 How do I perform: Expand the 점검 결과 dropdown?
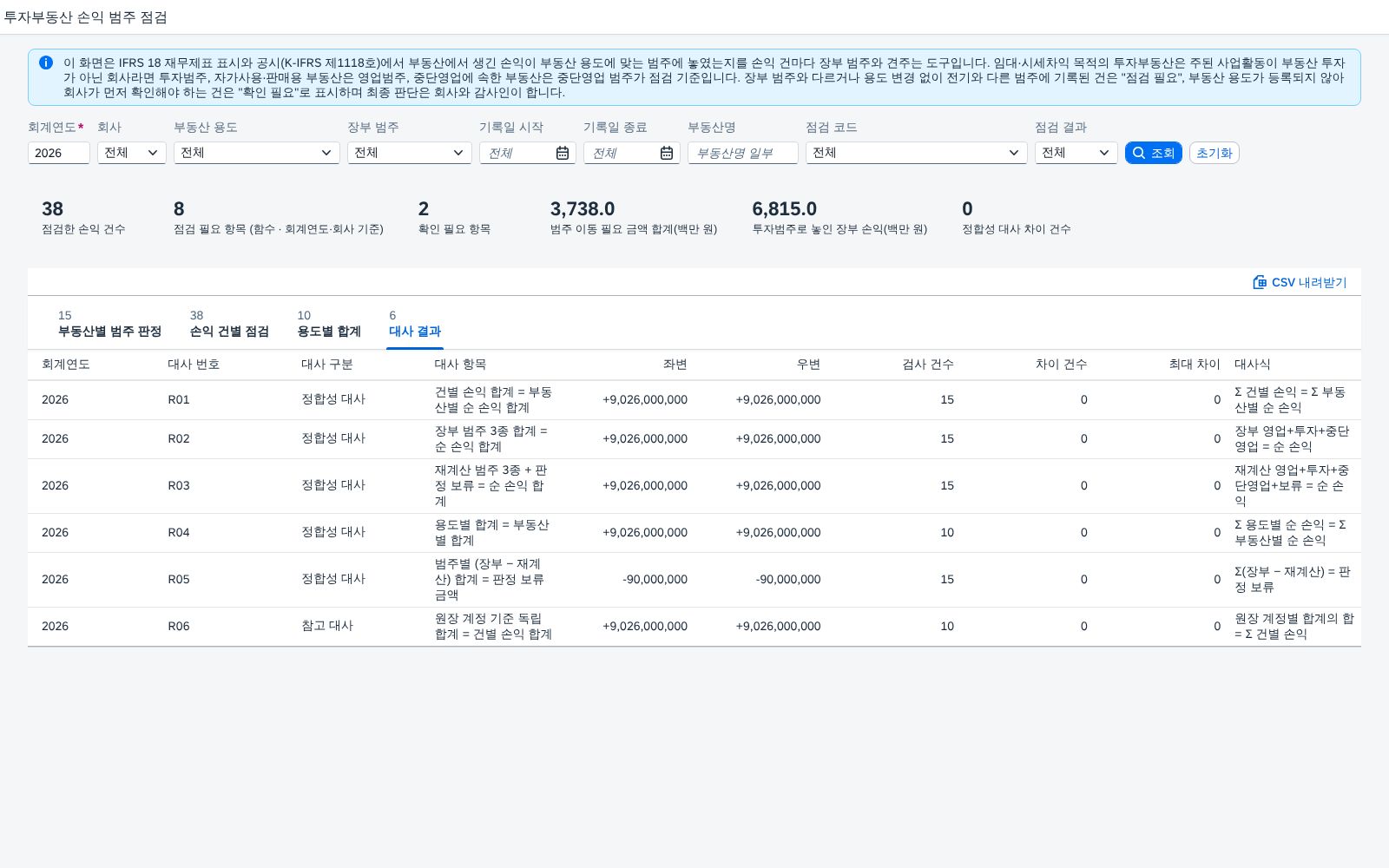pyautogui.click(x=1076, y=153)
